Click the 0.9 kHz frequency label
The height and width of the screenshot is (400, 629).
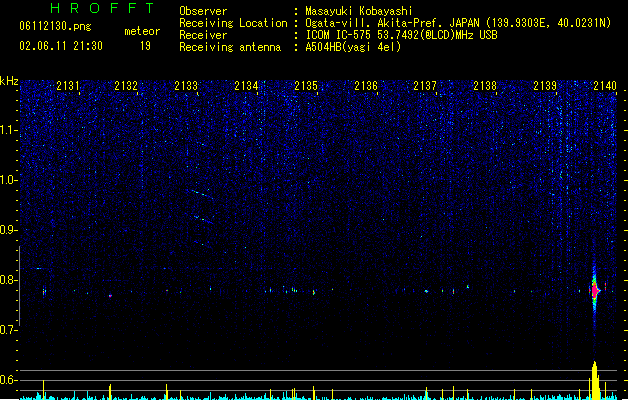(x=8, y=230)
